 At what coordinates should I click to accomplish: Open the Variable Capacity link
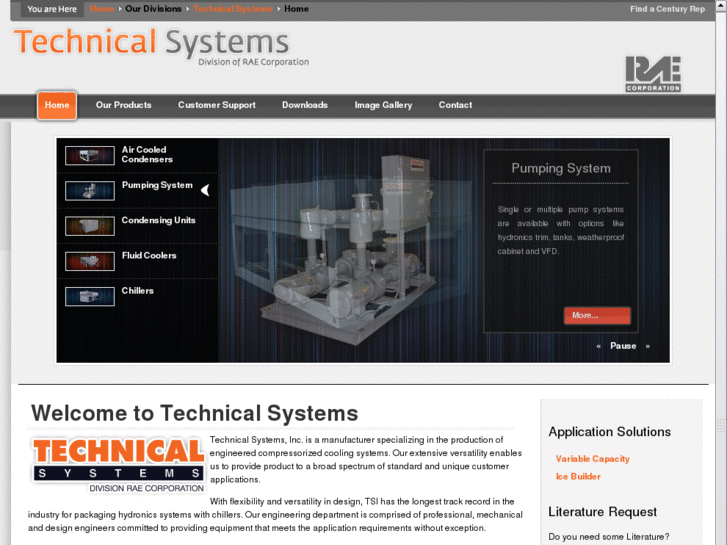pos(593,459)
